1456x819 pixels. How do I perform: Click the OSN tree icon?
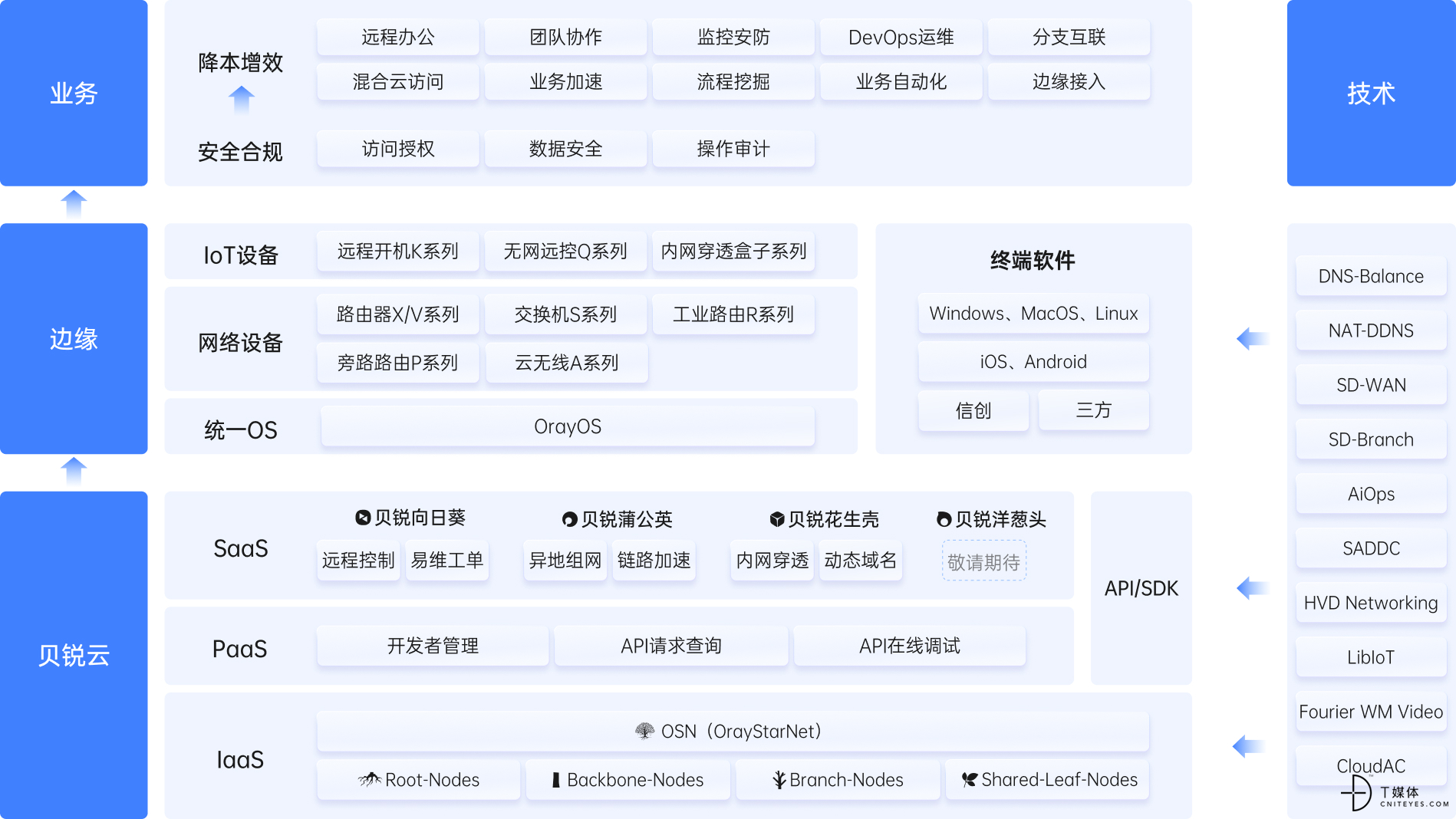point(644,731)
